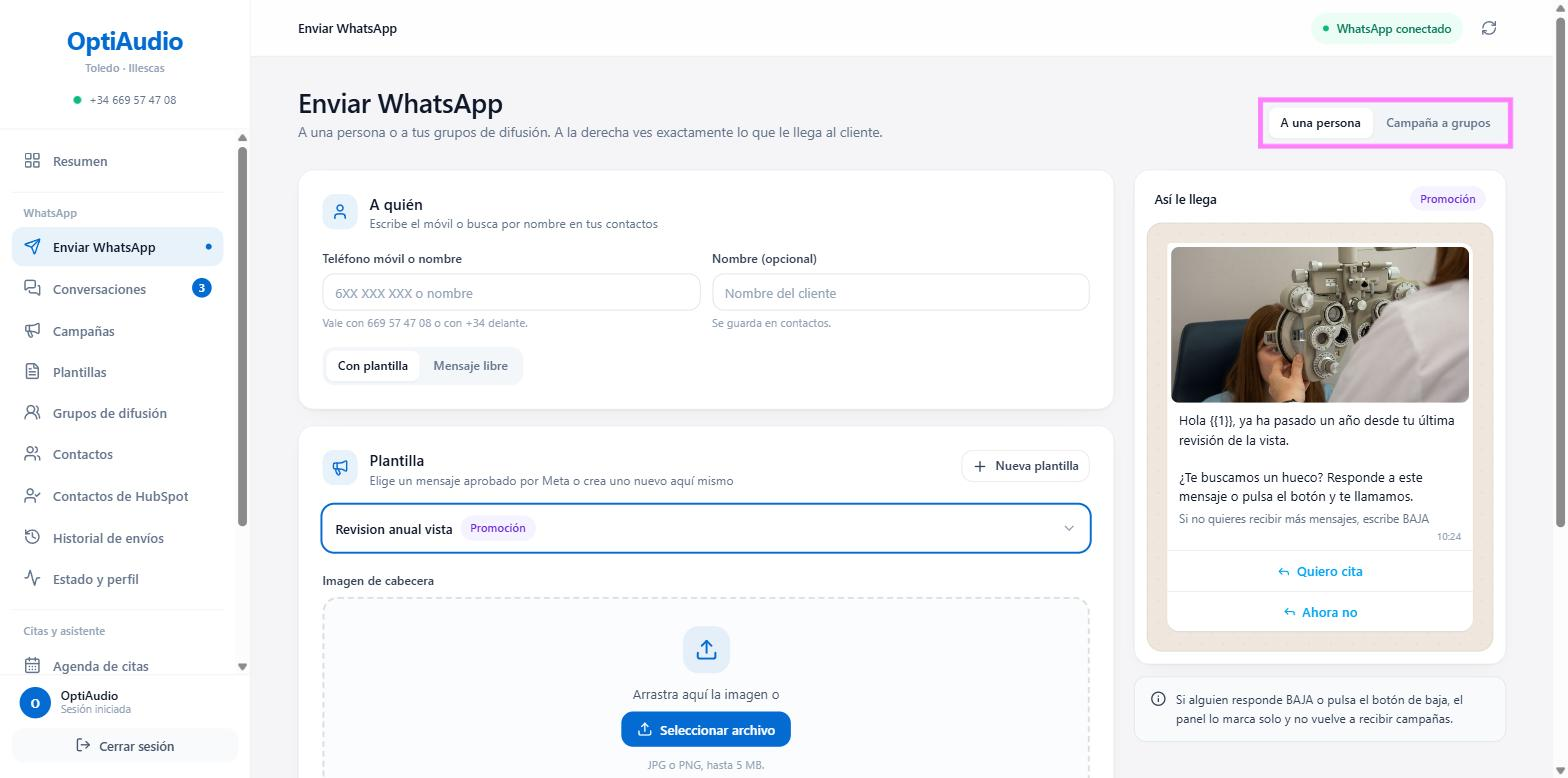Viewport: 1568px width, 778px height.
Task: Switch to Mensaje libre mode
Action: tap(470, 366)
